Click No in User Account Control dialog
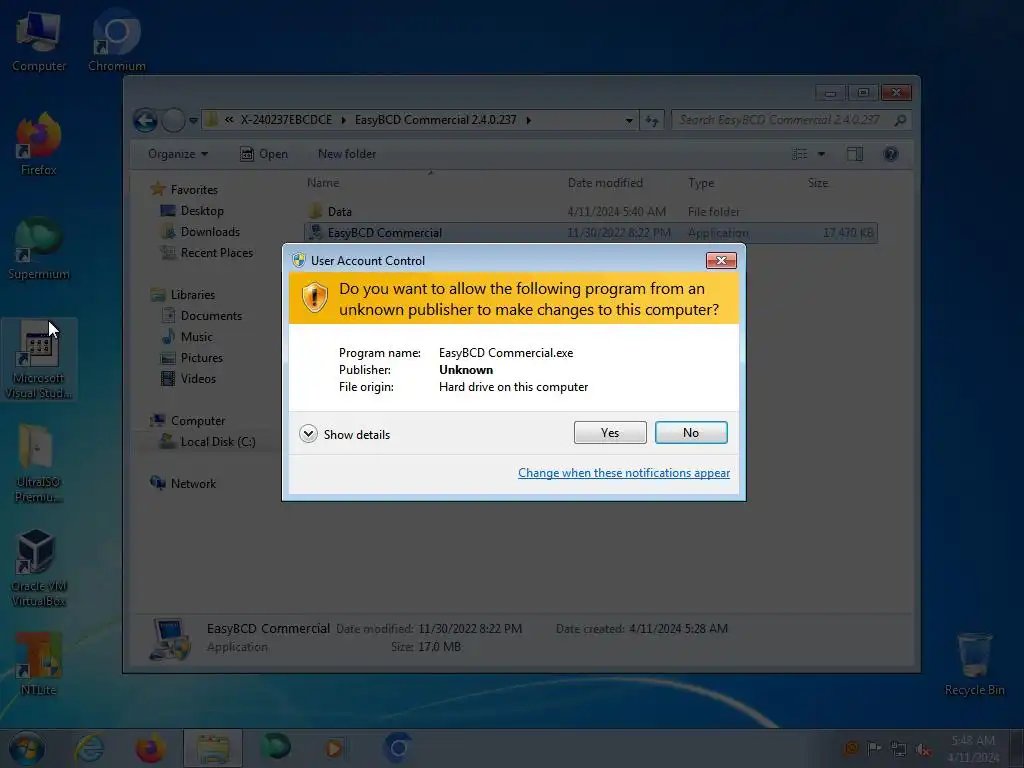This screenshot has width=1024, height=768. (691, 432)
